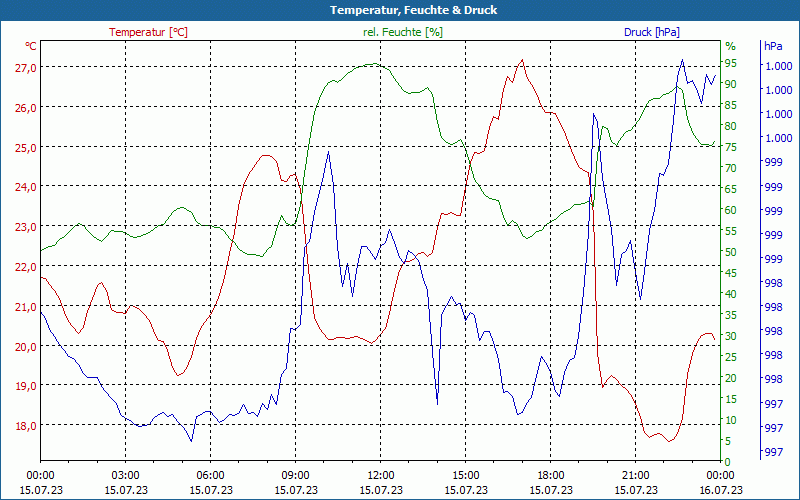The height and width of the screenshot is (500, 800).
Task: Select the 90 humidity axis value
Action: tap(731, 84)
